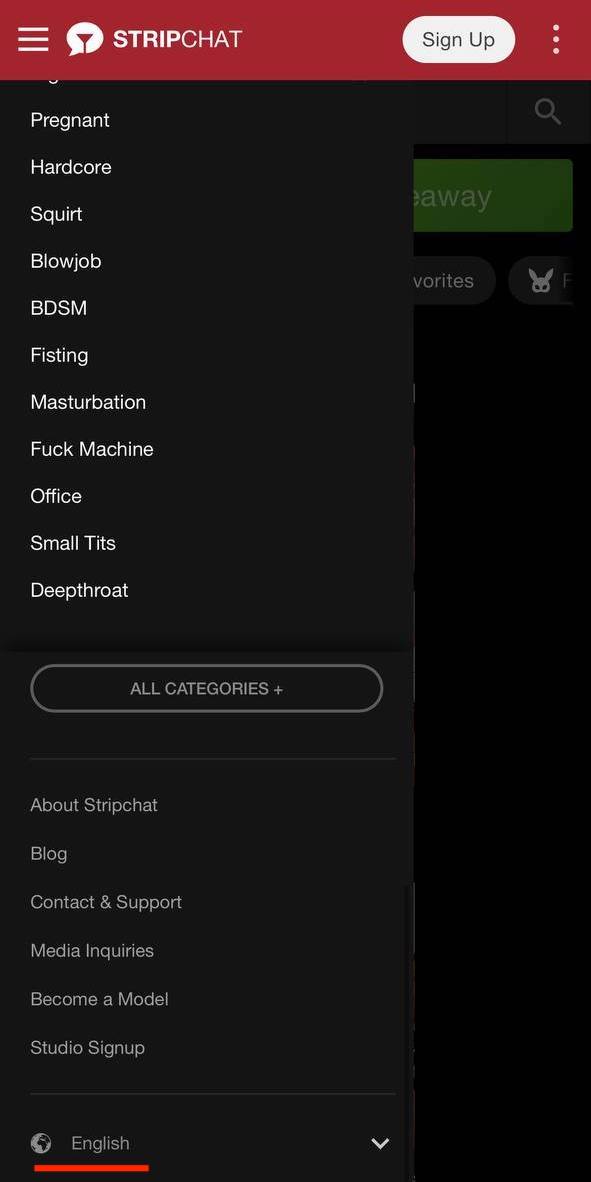
Task: Open the About Stripchat link
Action: tap(94, 805)
